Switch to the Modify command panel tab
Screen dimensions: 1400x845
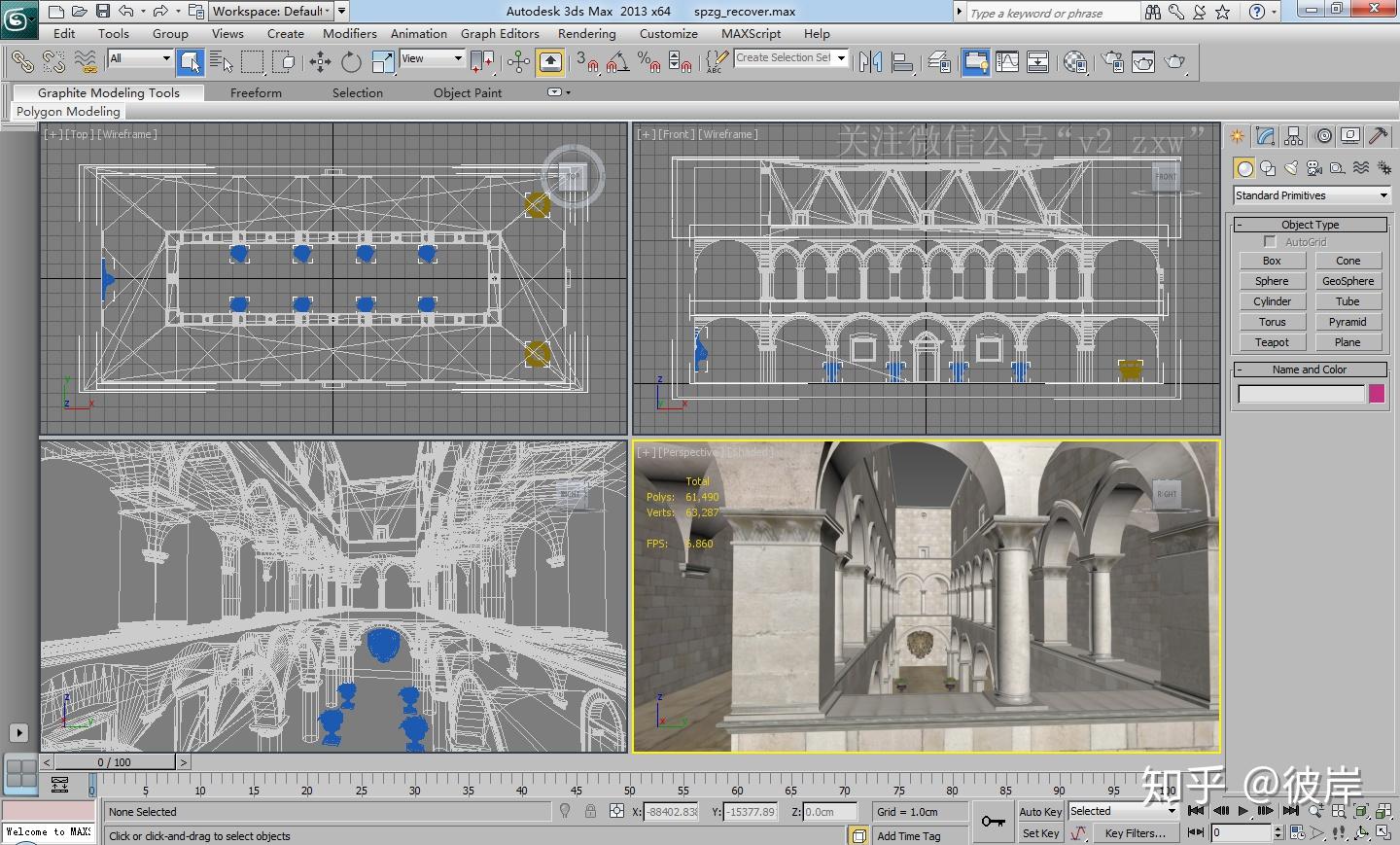tap(1265, 136)
